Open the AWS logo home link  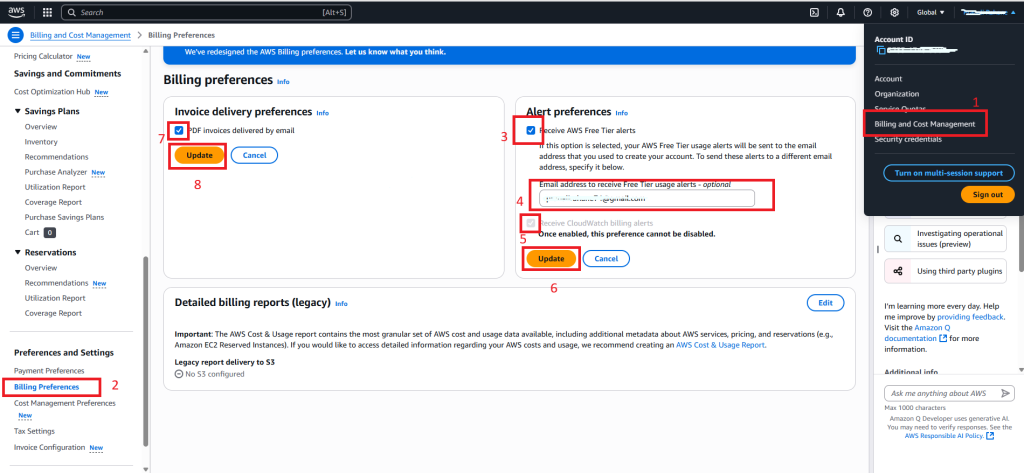[x=16, y=12]
